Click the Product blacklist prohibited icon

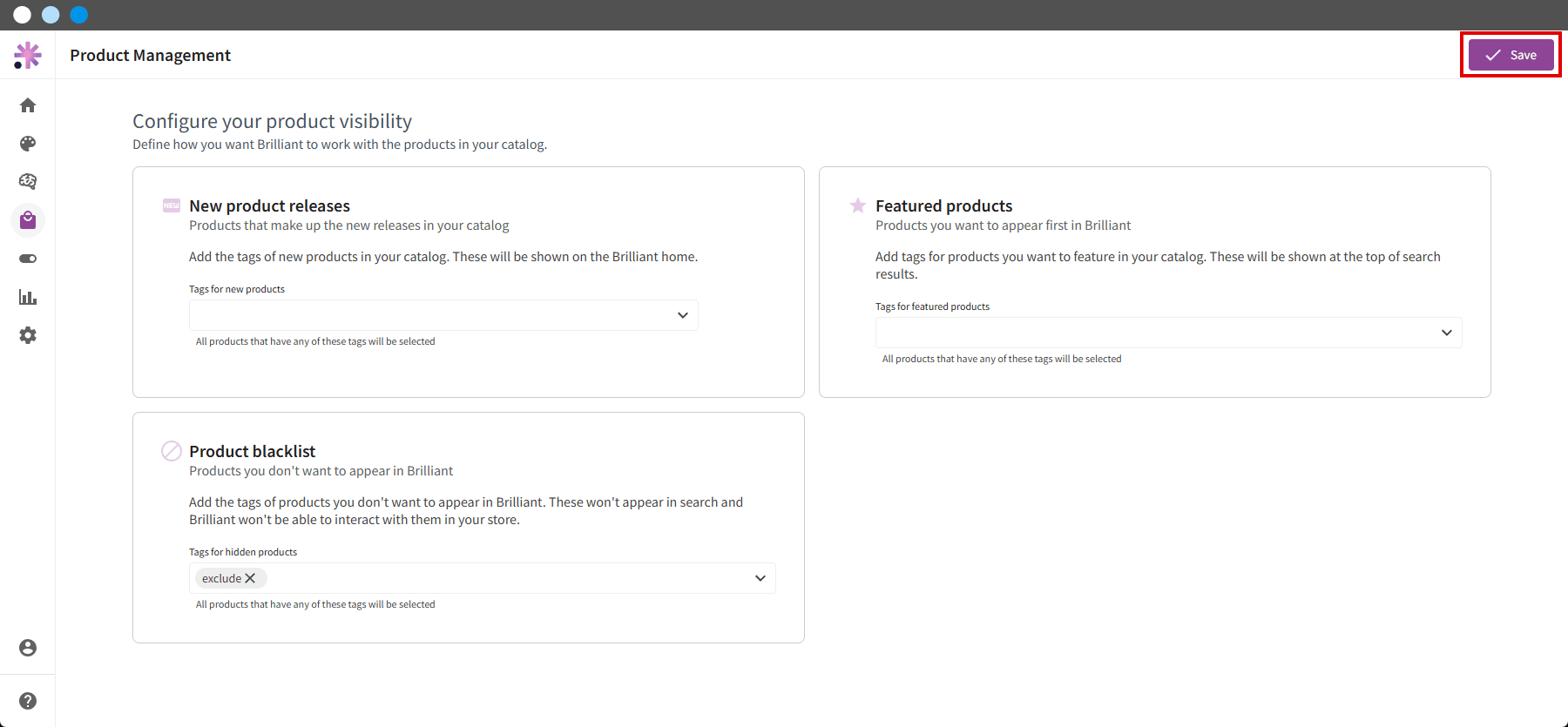[172, 451]
